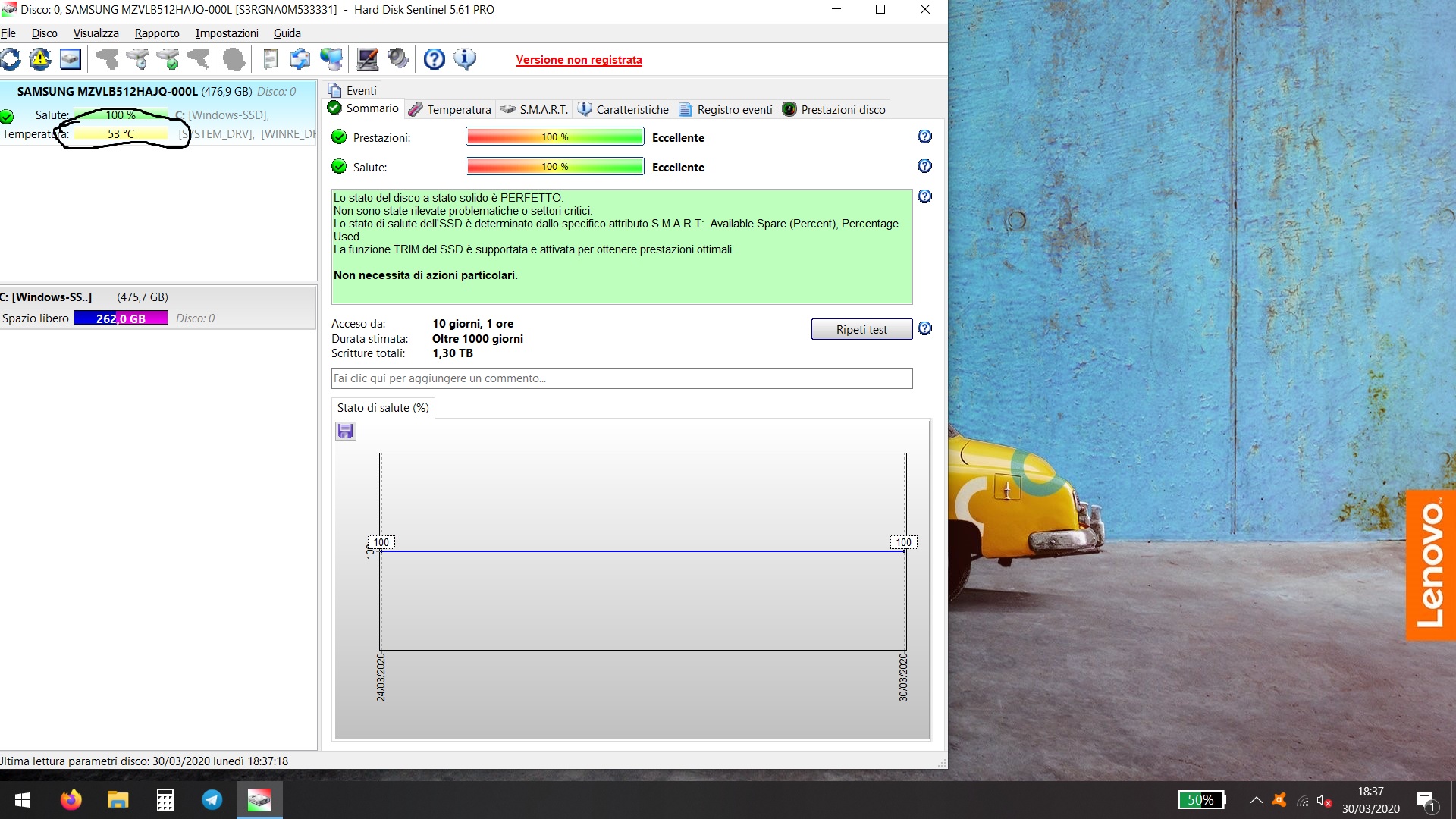Switch to the Caratteristiche tab
1456x819 pixels.
click(x=623, y=109)
